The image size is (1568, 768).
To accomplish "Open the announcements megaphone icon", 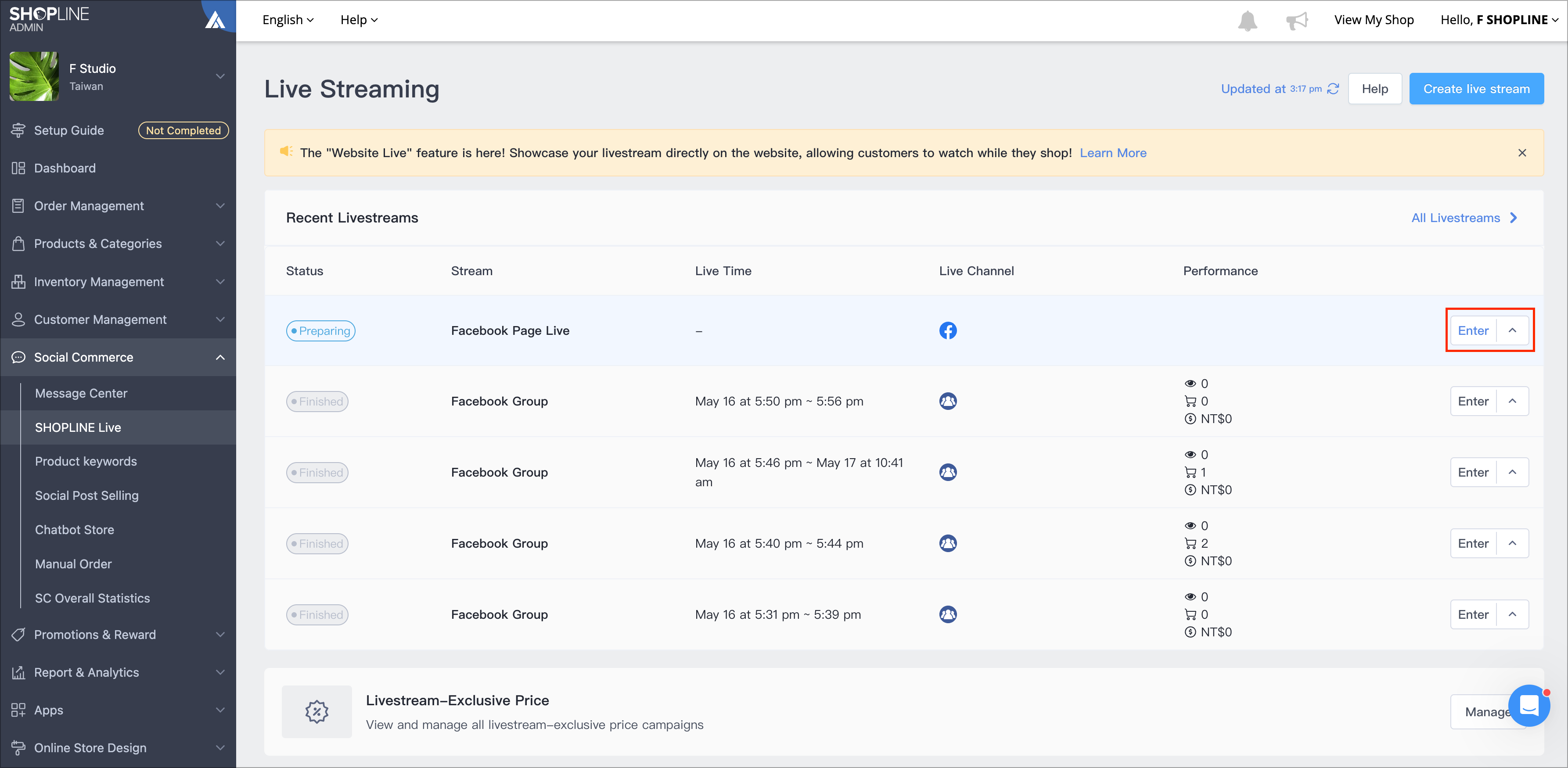I will (1297, 21).
